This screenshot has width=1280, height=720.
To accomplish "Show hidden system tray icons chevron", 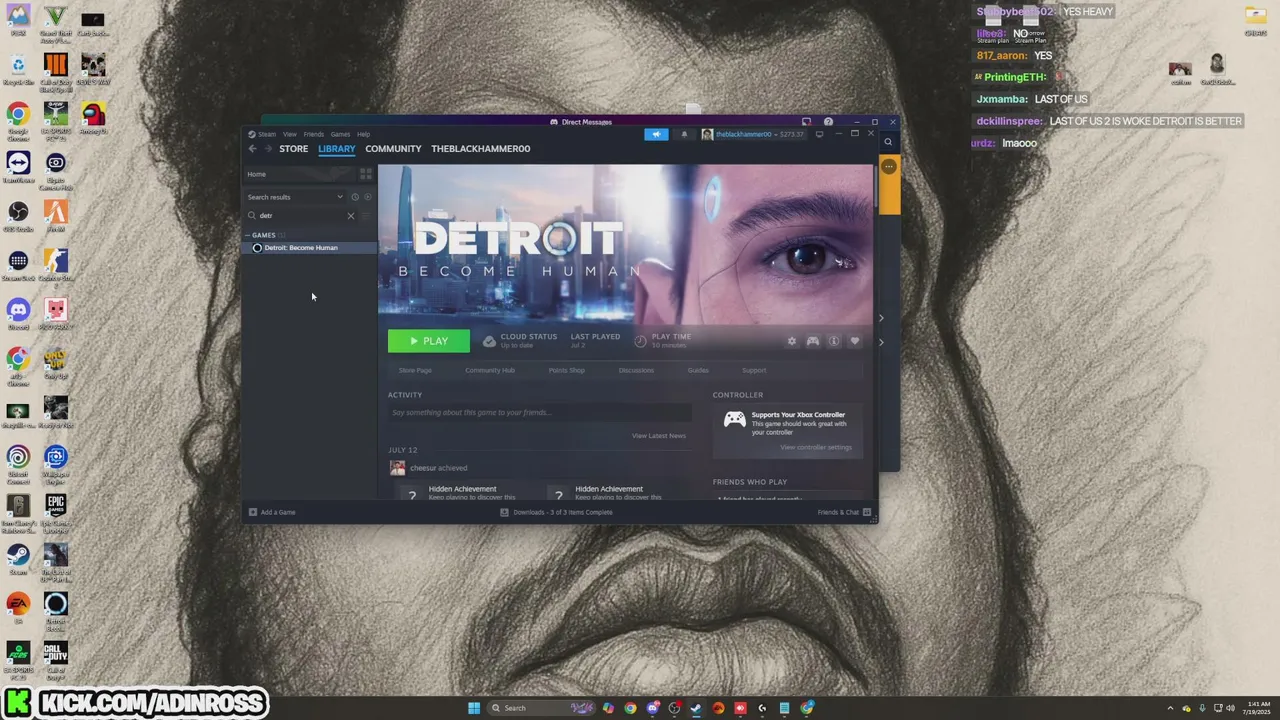I will (x=1170, y=708).
